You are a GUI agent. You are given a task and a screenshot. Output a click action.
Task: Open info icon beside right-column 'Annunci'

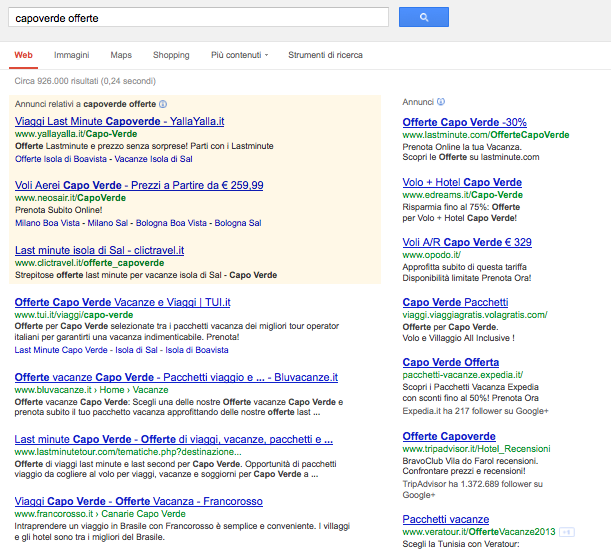click(441, 102)
